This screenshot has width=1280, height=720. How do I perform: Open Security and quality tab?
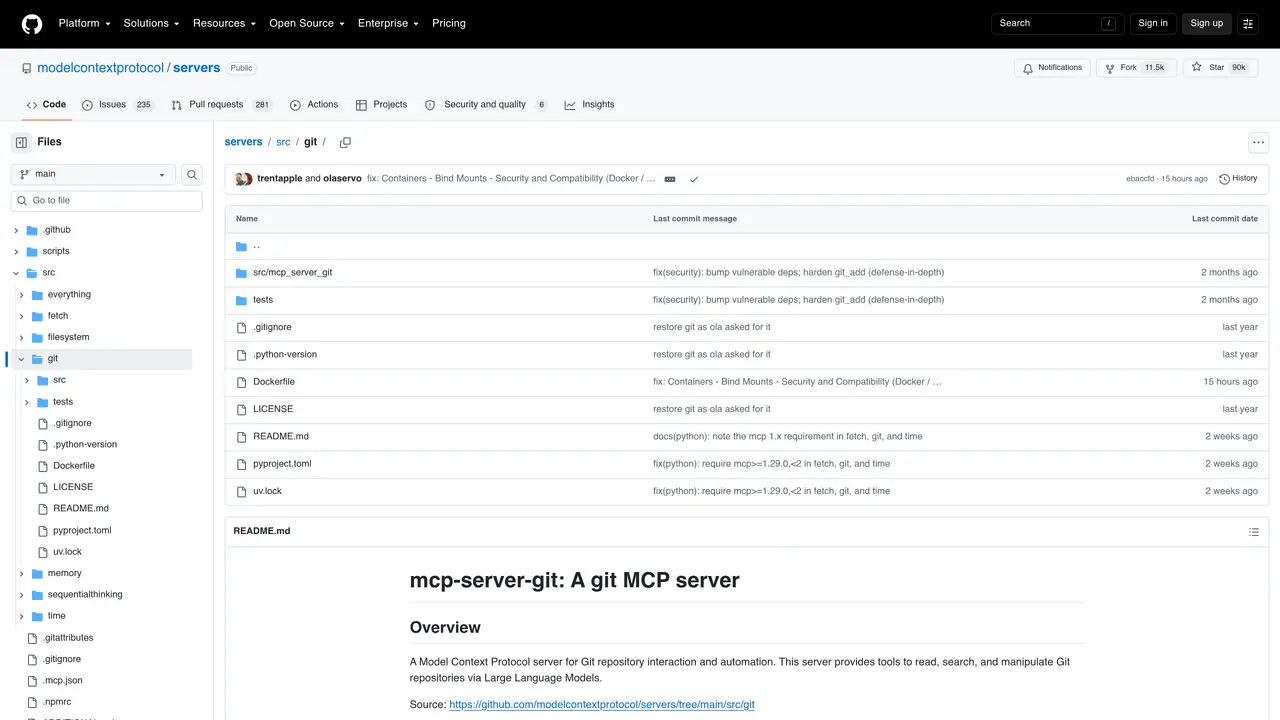click(486, 105)
